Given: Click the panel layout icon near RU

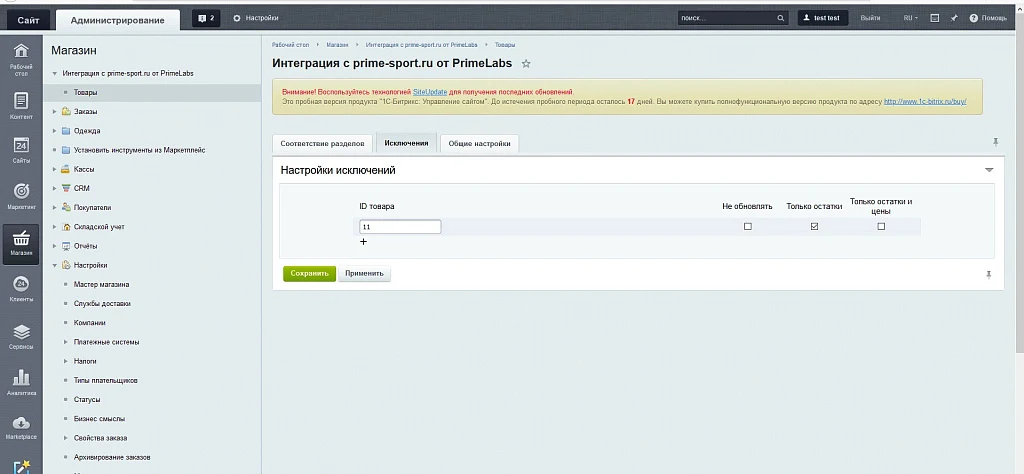Looking at the screenshot, I should tap(935, 18).
